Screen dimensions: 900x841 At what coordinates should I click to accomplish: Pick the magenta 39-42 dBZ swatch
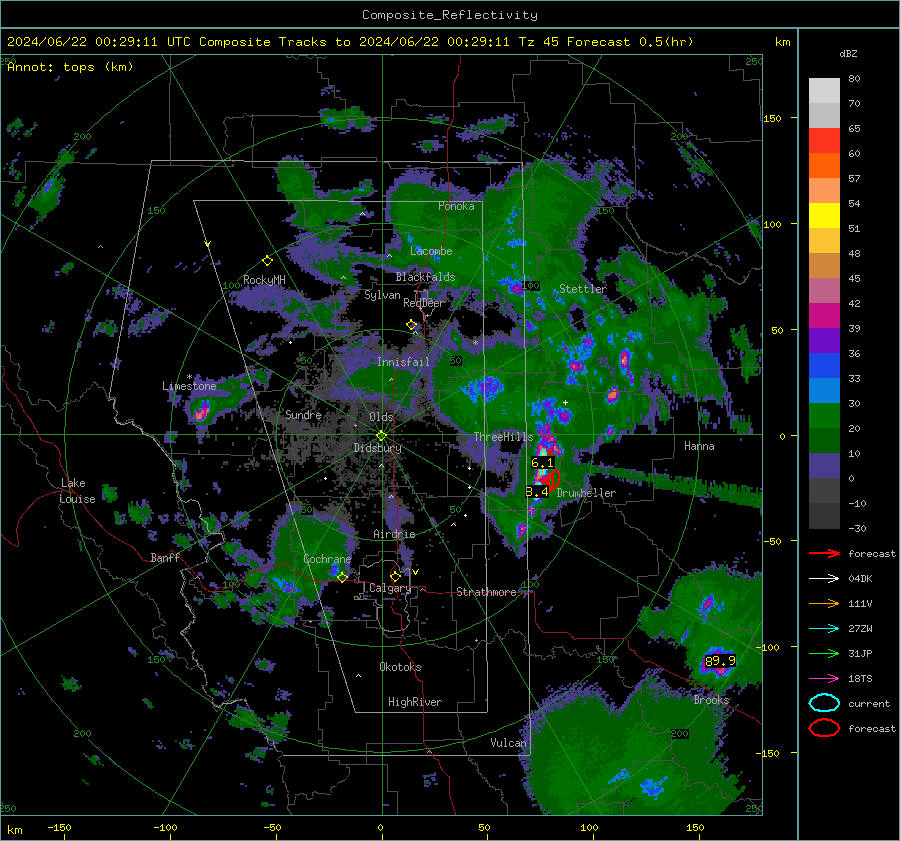[824, 316]
